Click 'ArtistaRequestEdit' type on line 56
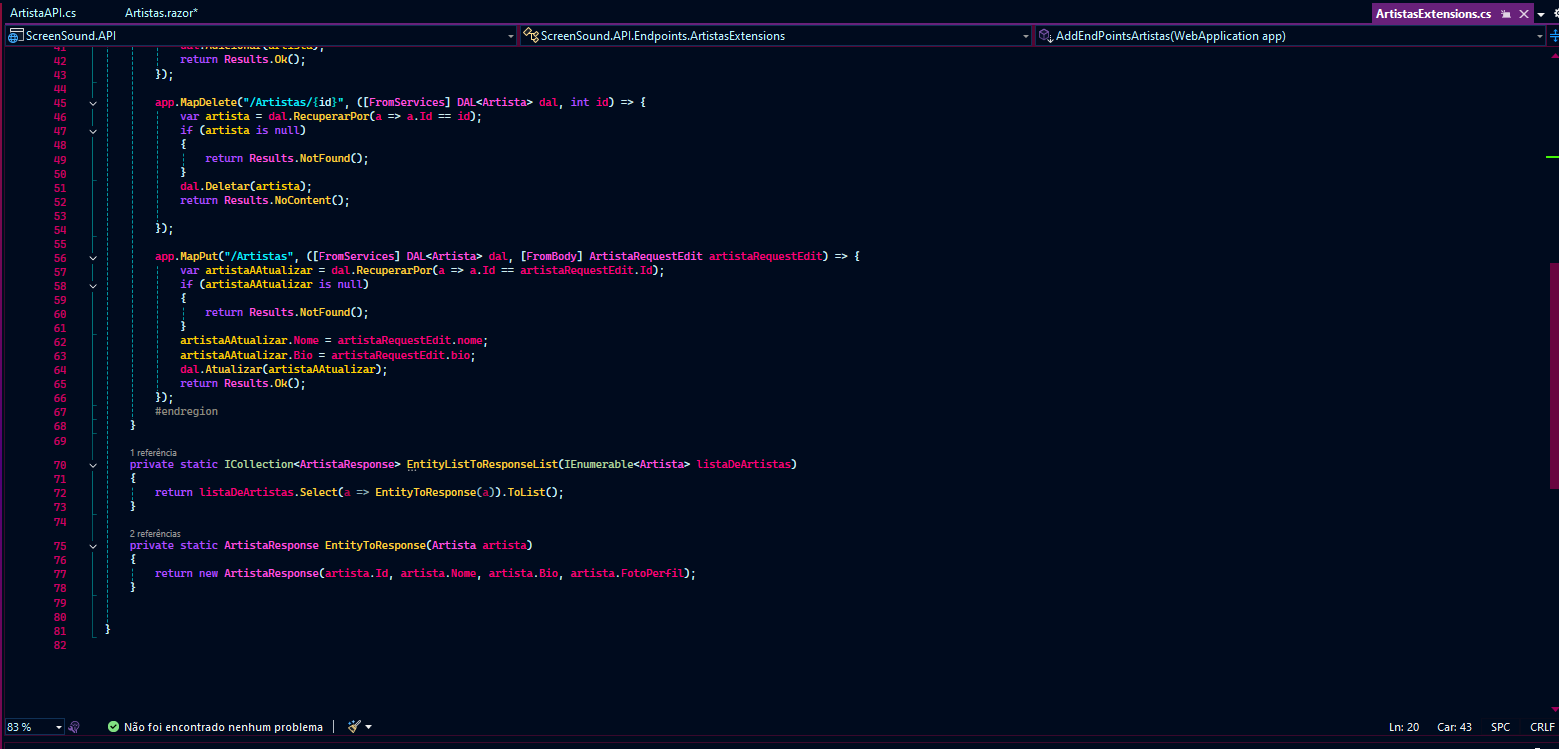1559x749 pixels. tap(646, 257)
